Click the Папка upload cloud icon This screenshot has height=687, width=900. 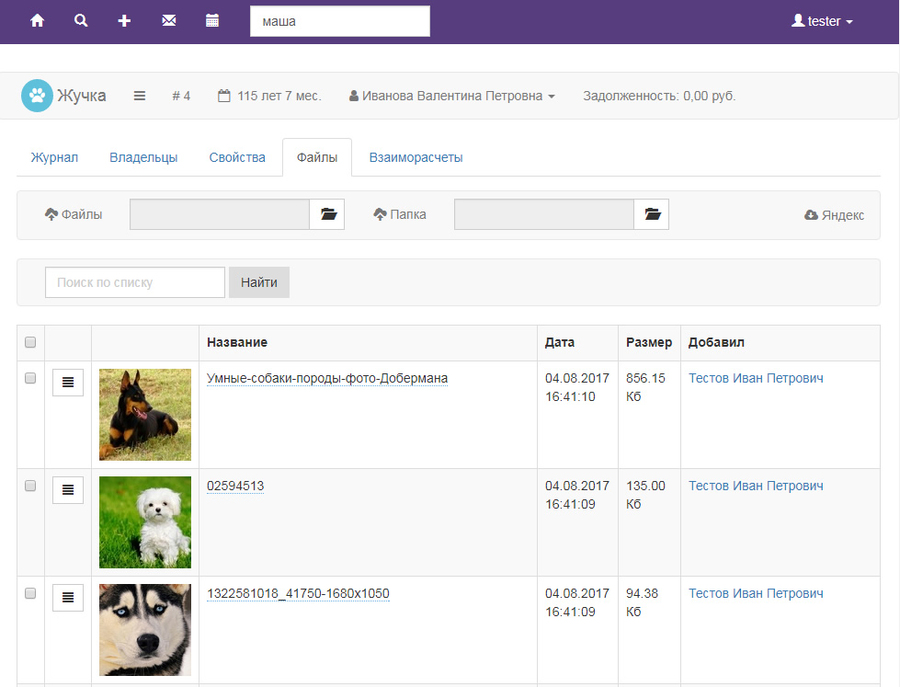[x=379, y=215]
